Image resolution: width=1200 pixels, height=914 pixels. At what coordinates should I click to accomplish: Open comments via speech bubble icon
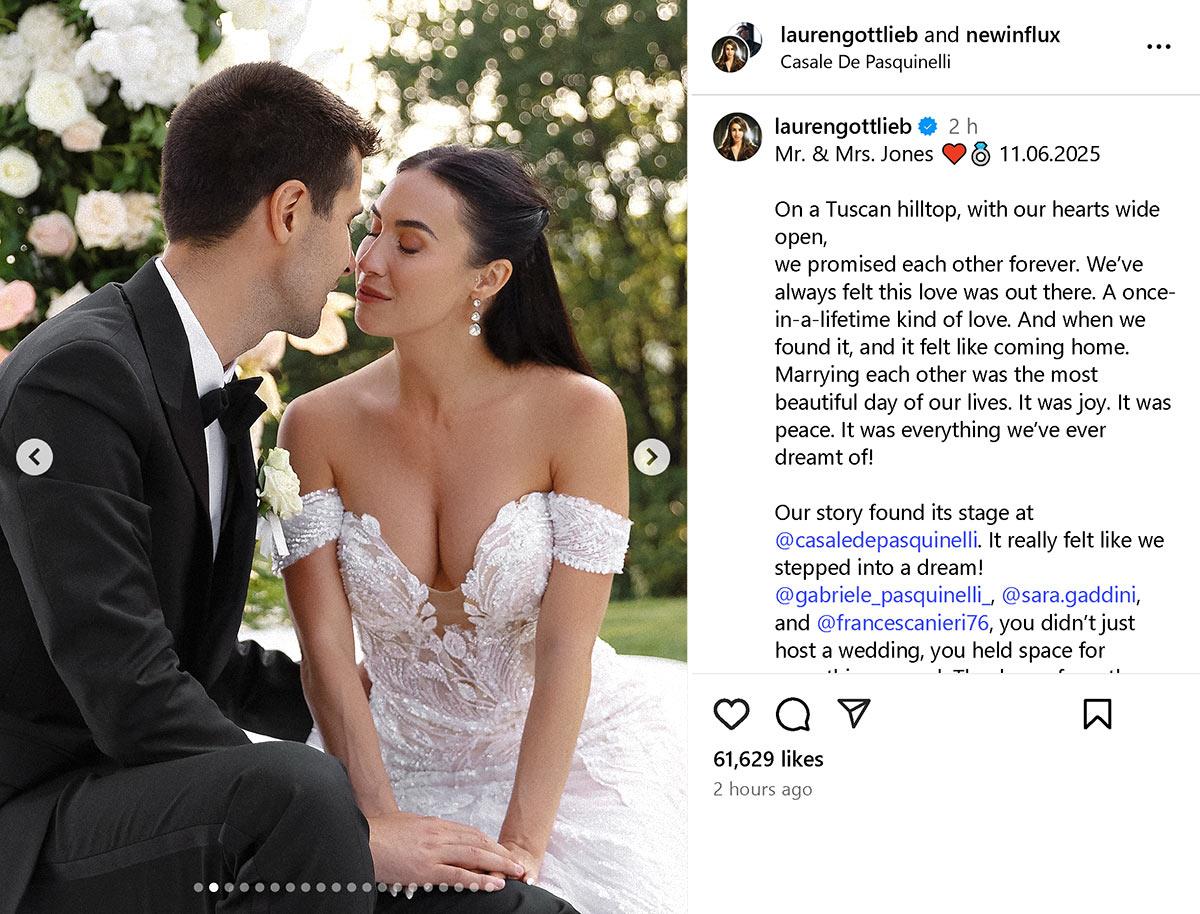pyautogui.click(x=793, y=714)
